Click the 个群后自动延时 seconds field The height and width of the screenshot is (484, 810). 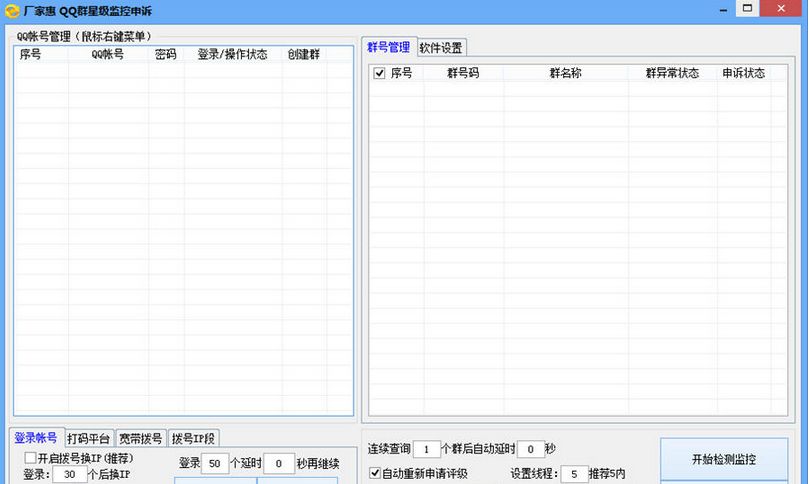point(531,449)
